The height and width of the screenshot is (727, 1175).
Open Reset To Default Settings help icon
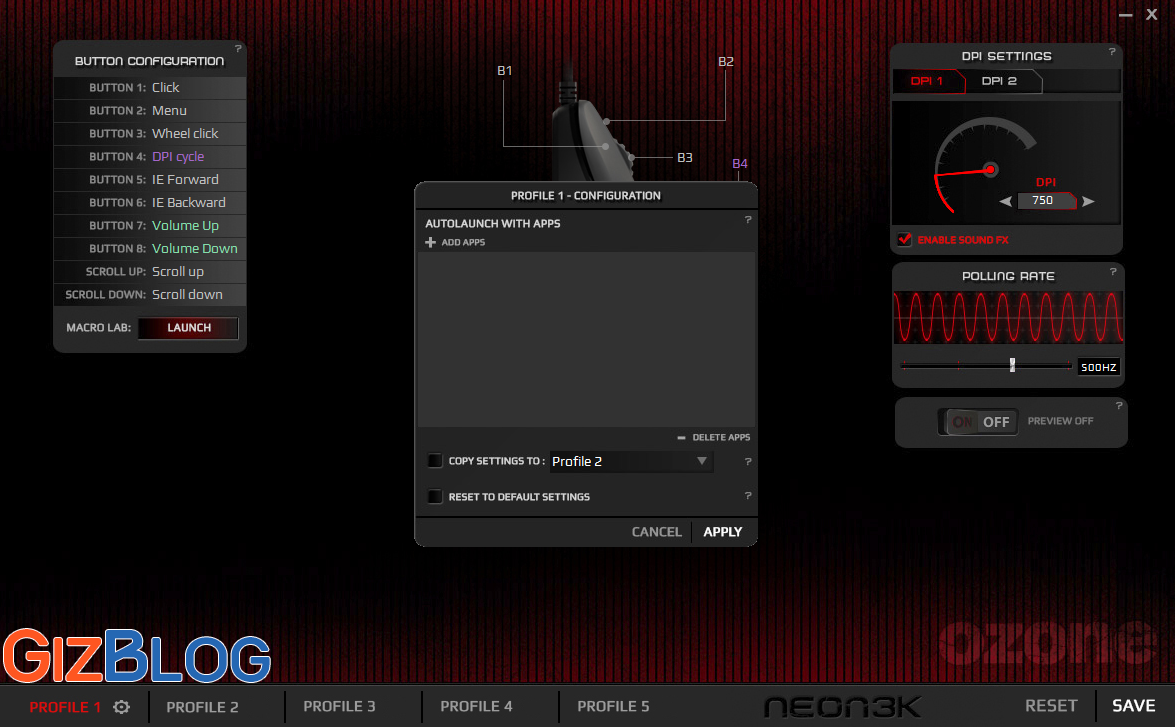pyautogui.click(x=748, y=495)
